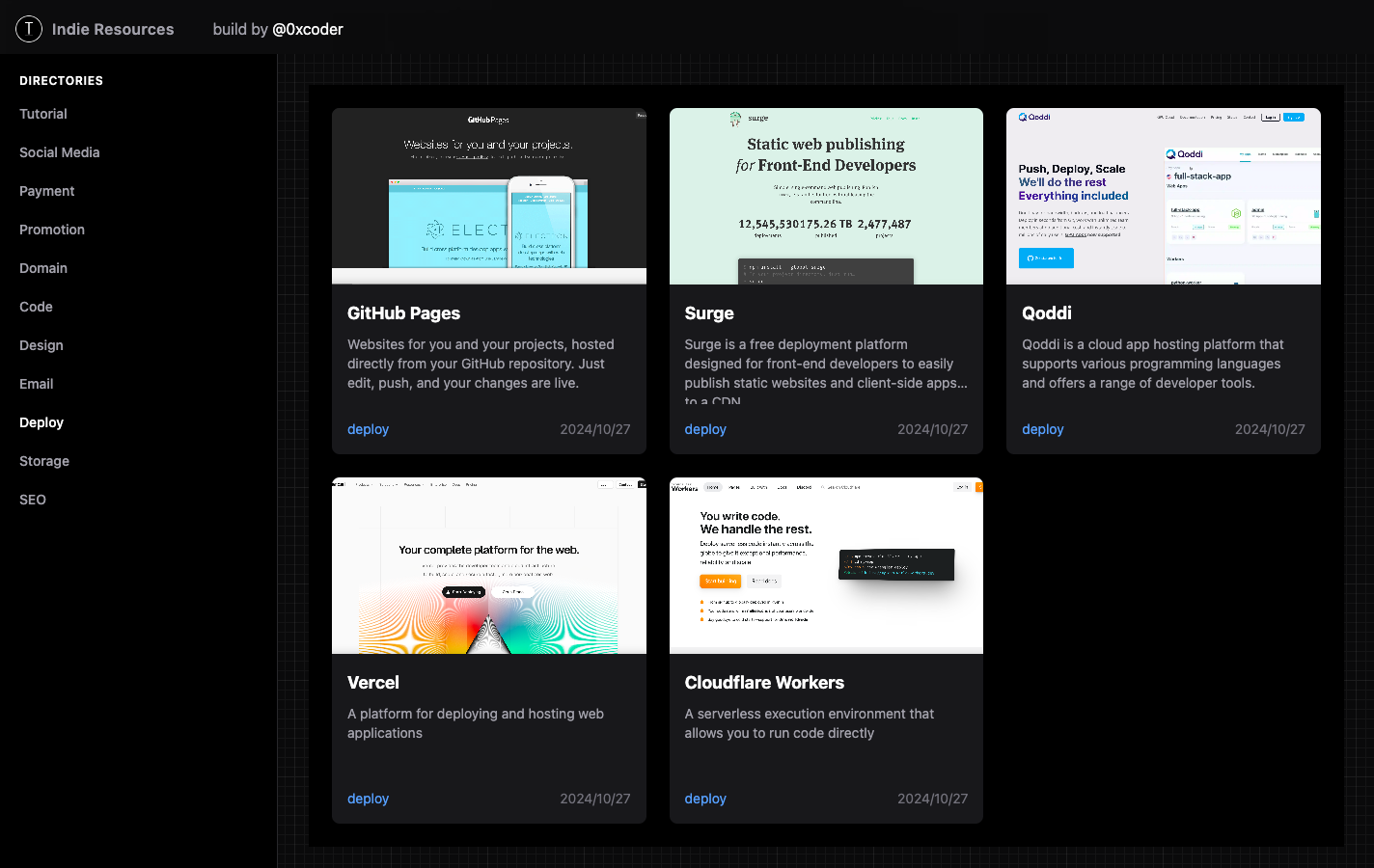Choose the Storage directory
Viewport: 1374px width, 868px height.
tap(44, 461)
